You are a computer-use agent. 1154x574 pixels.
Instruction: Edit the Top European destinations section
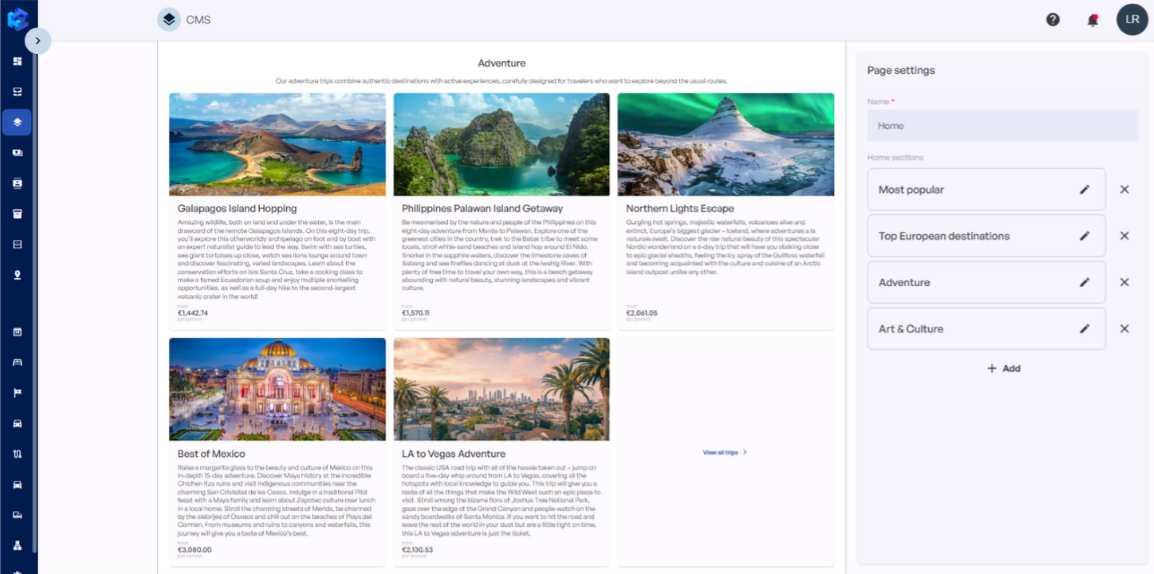pos(1084,236)
